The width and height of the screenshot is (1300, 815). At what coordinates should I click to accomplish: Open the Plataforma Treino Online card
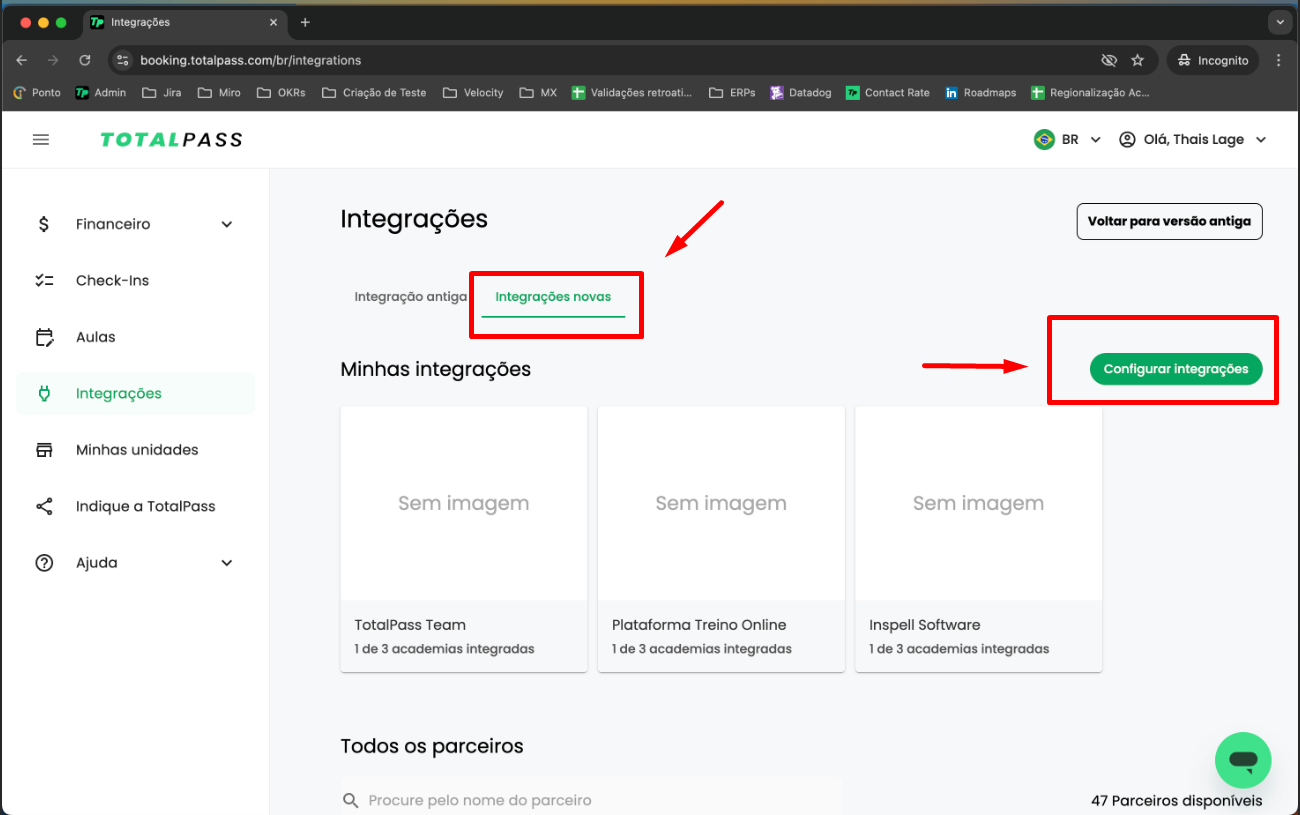[x=721, y=539]
